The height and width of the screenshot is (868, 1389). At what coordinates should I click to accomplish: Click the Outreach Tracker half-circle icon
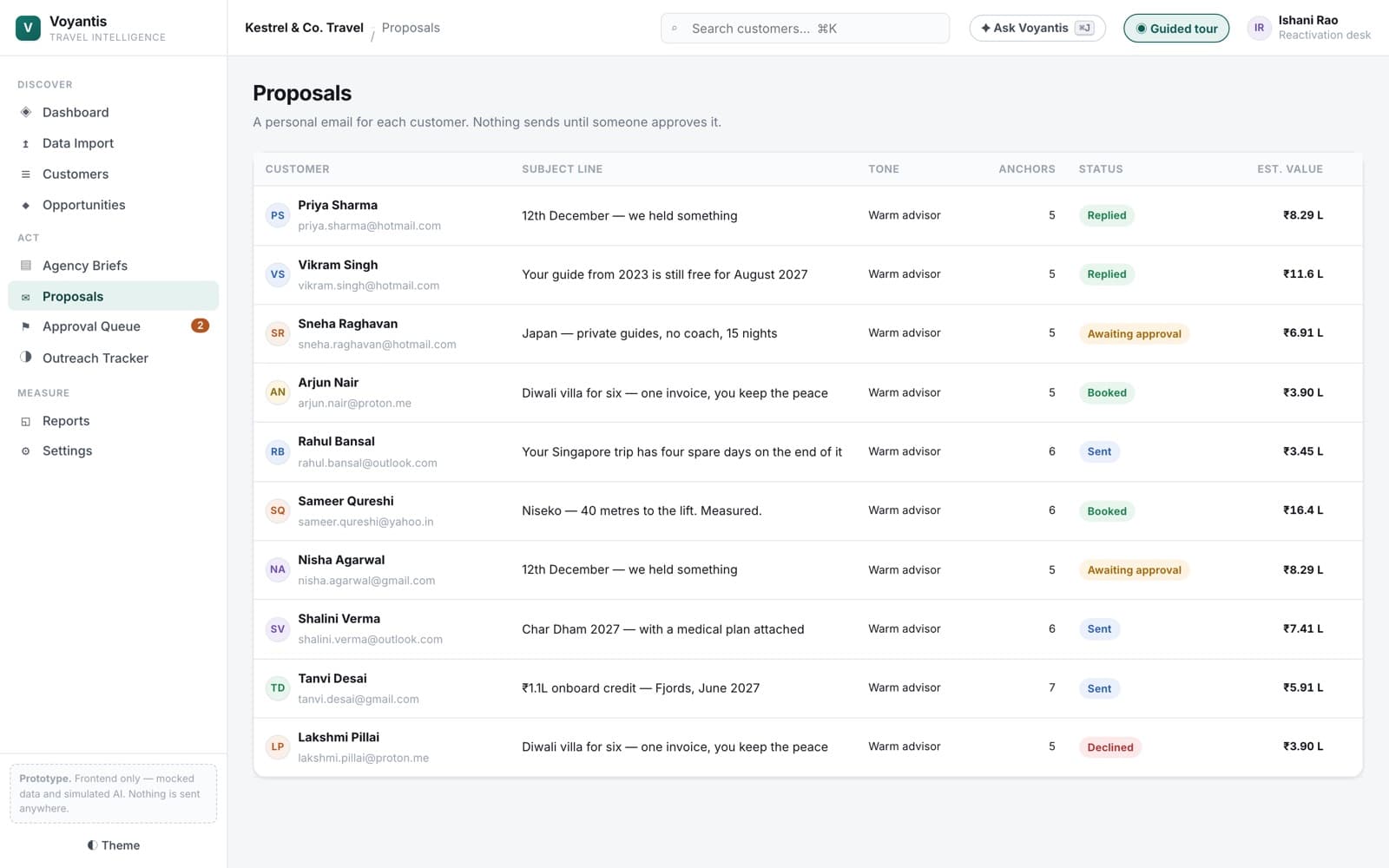click(x=25, y=358)
